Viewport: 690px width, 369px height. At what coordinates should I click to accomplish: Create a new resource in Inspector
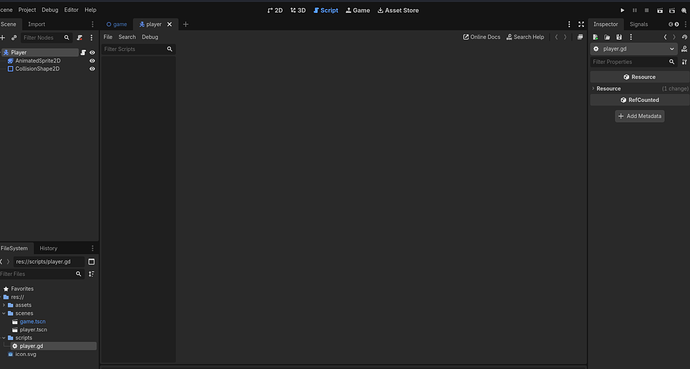click(x=595, y=37)
